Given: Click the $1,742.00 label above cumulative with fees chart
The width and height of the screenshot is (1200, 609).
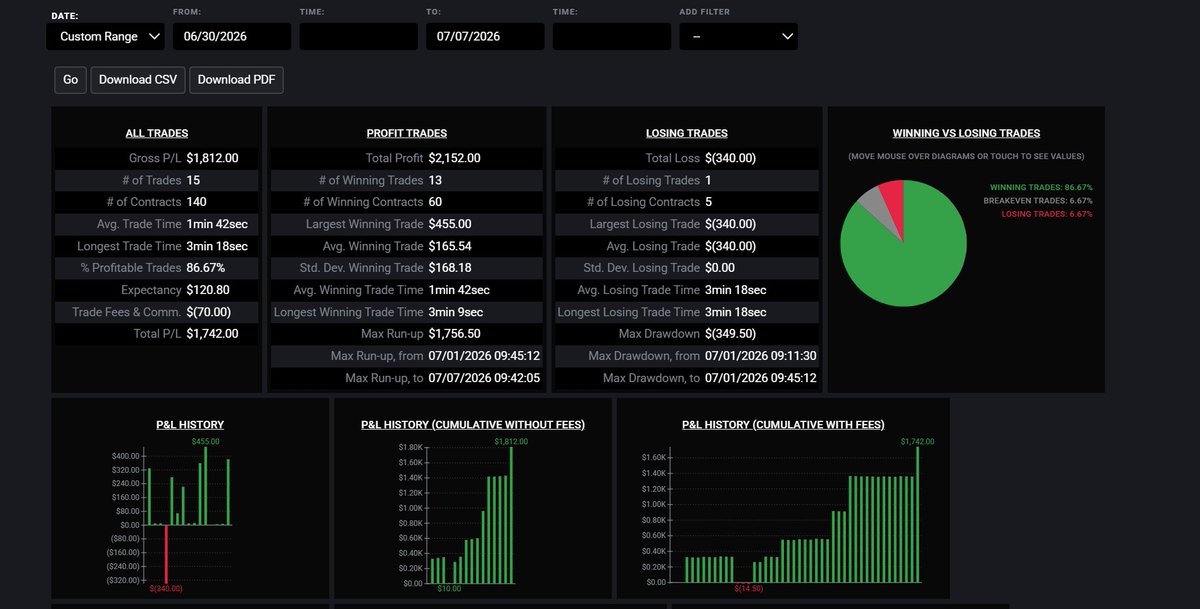Looking at the screenshot, I should (x=917, y=441).
